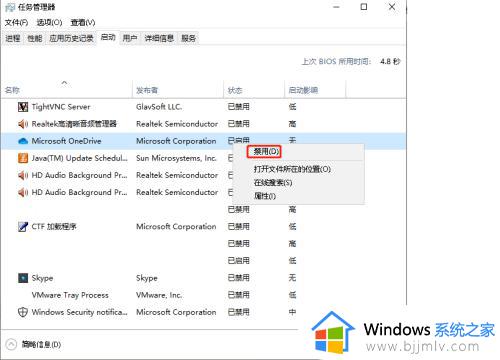Choose 禁用(D) in the context menu
Image resolution: width=500 pixels, height=360 pixels.
pos(265,152)
